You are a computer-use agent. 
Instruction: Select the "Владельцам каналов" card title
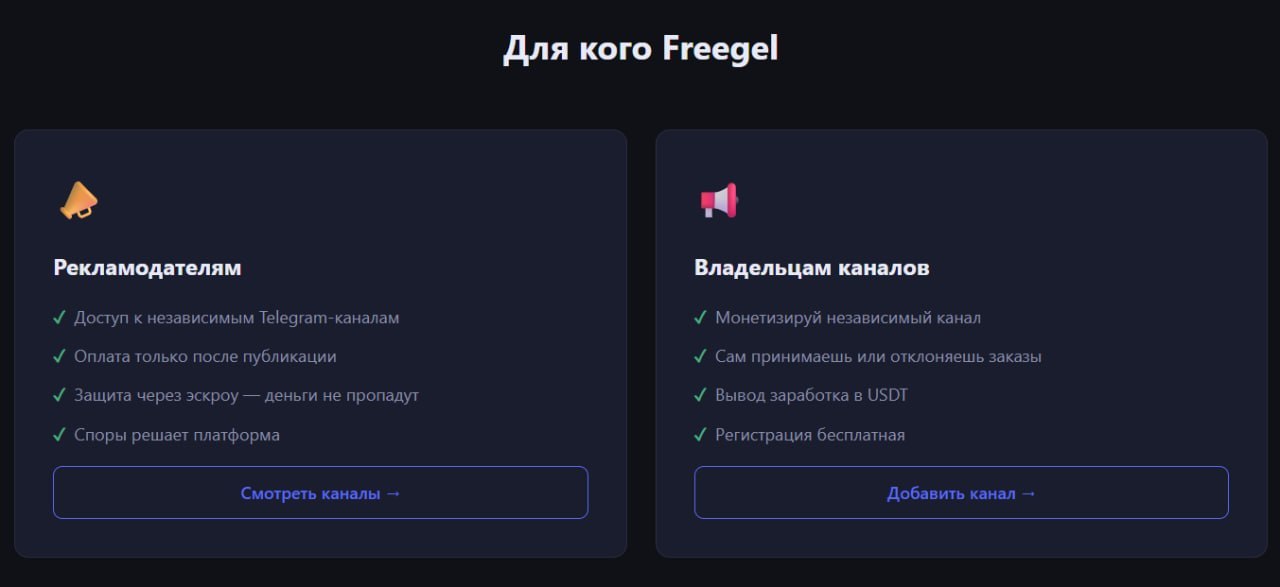(x=812, y=268)
